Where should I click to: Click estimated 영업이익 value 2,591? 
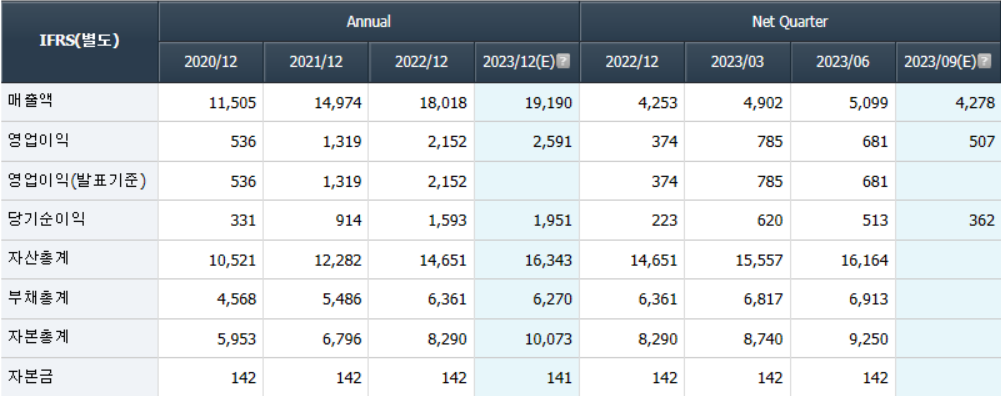point(553,142)
